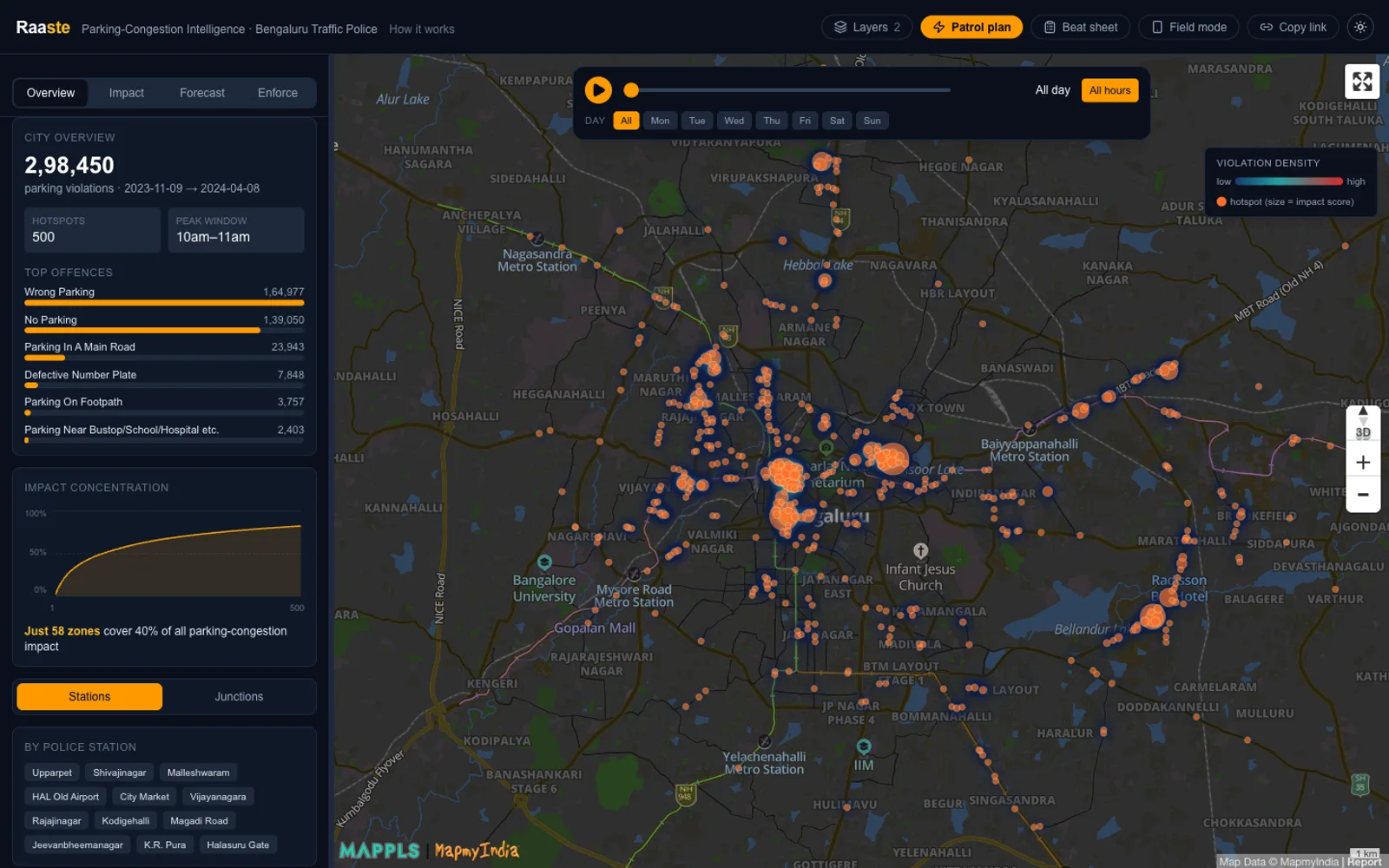Image resolution: width=1389 pixels, height=868 pixels.
Task: Select Kodigehalli station chip
Action: coord(126,821)
